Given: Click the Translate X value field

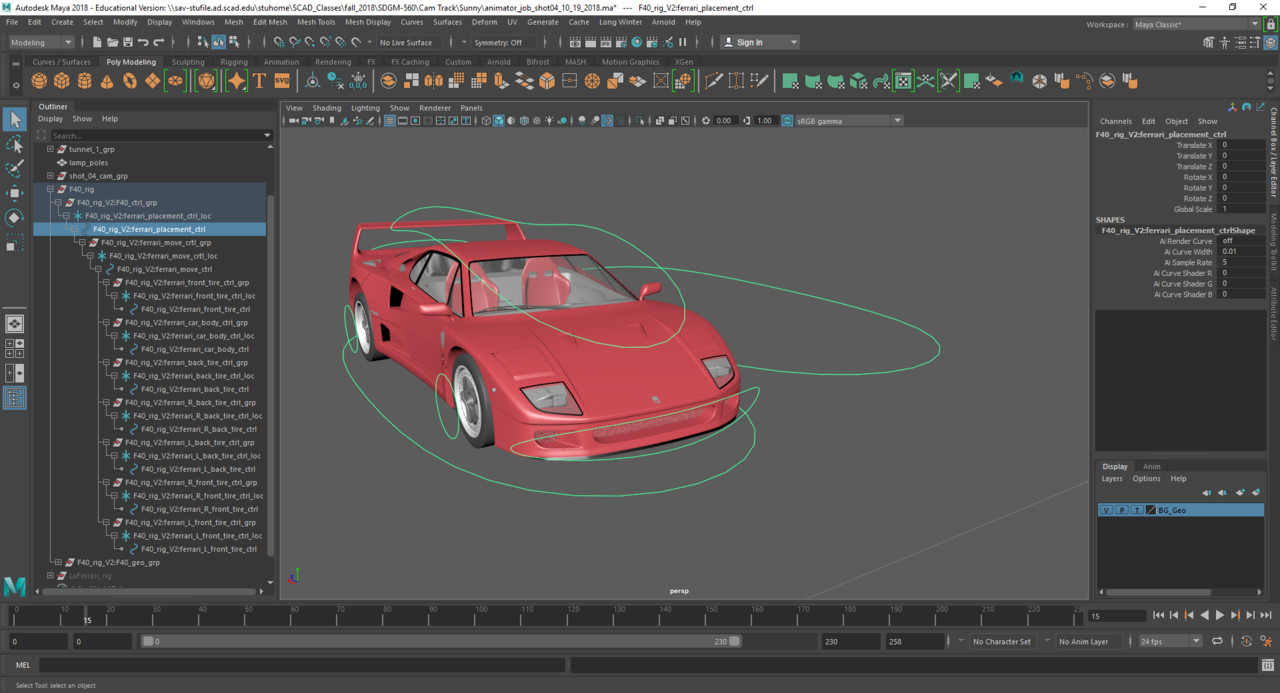Looking at the screenshot, I should click(x=1241, y=145).
